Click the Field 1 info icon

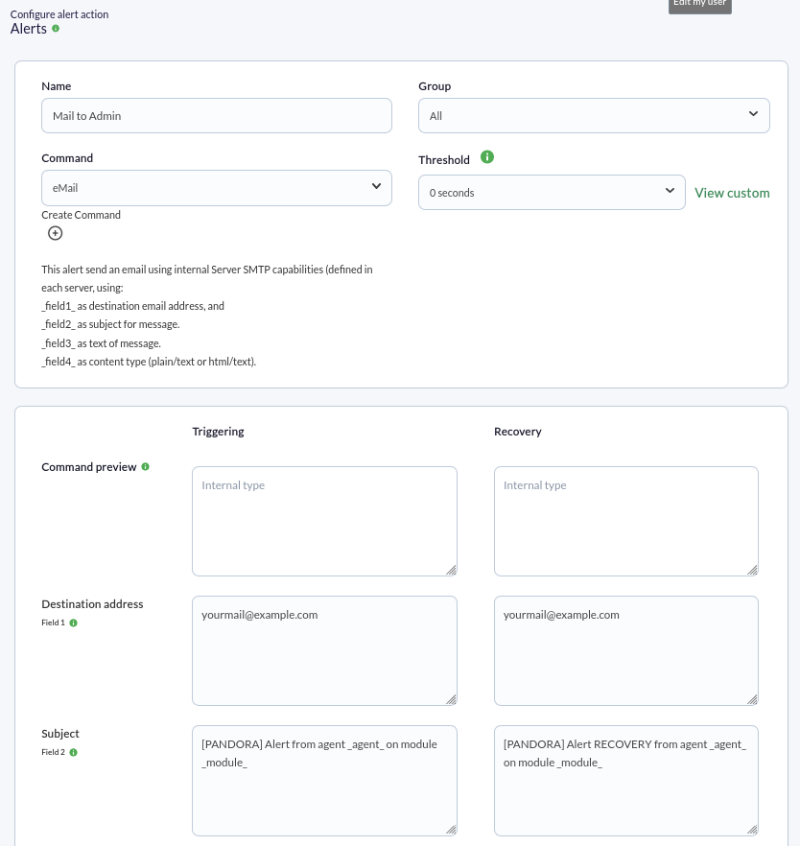click(x=73, y=623)
